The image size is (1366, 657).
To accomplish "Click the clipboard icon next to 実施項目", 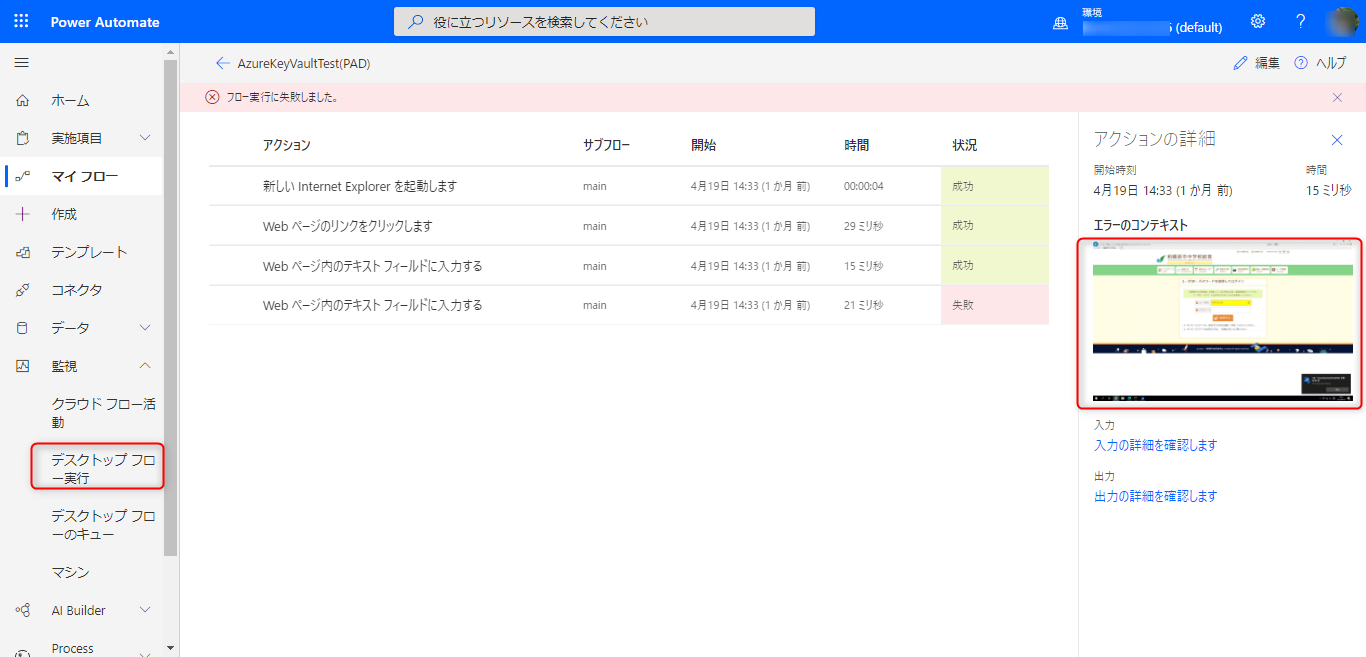I will point(22,138).
